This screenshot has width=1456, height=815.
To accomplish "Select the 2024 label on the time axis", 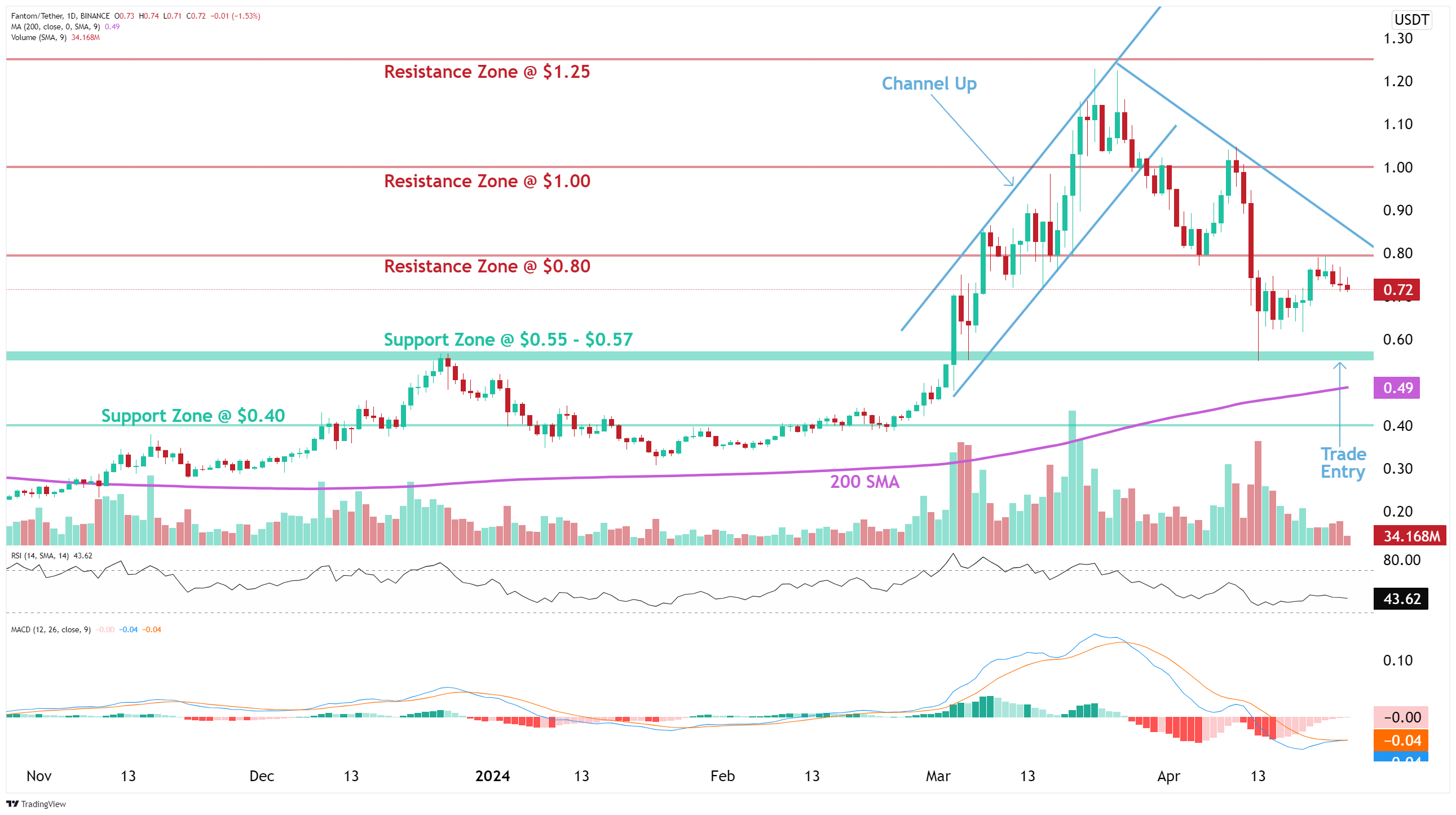I will pos(493,776).
